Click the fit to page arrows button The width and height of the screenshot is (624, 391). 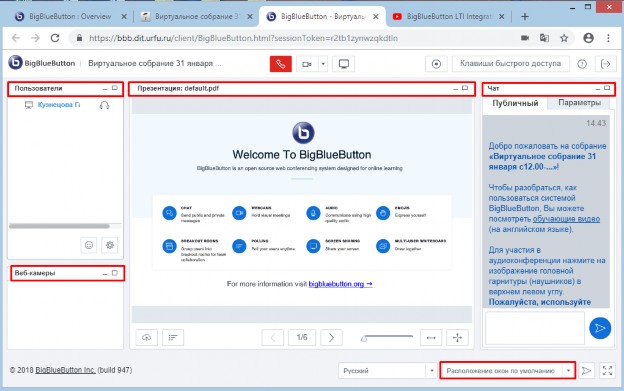tap(457, 338)
